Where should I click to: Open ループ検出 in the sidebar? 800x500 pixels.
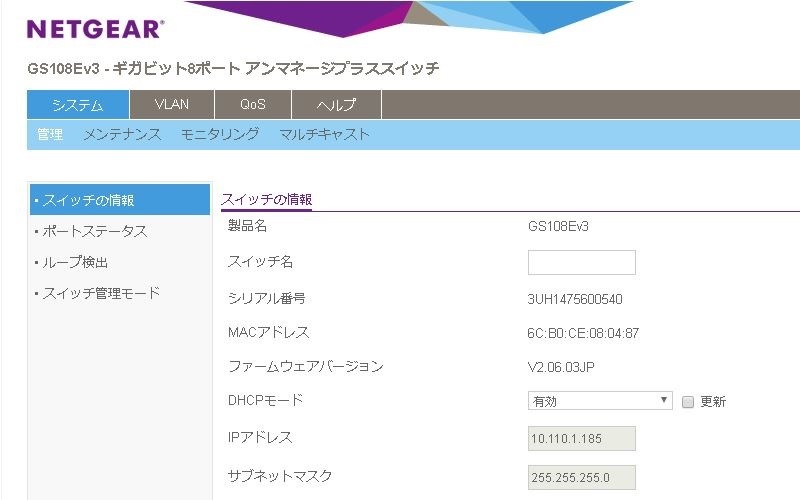click(x=75, y=263)
